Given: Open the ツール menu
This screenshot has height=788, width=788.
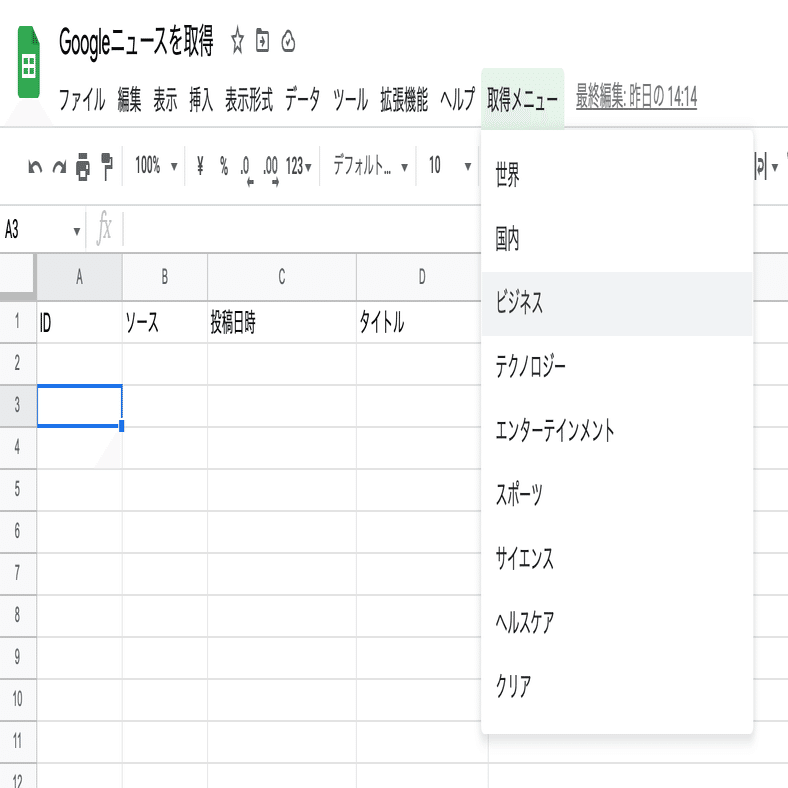Looking at the screenshot, I should click(350, 99).
